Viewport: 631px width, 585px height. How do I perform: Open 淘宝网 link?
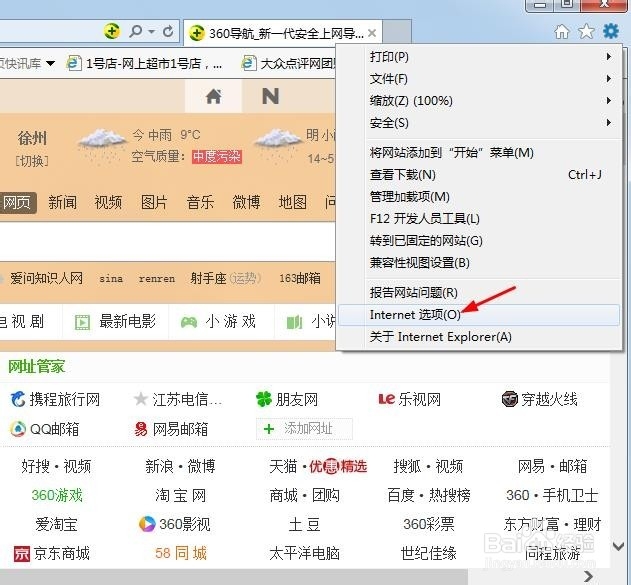click(x=181, y=495)
